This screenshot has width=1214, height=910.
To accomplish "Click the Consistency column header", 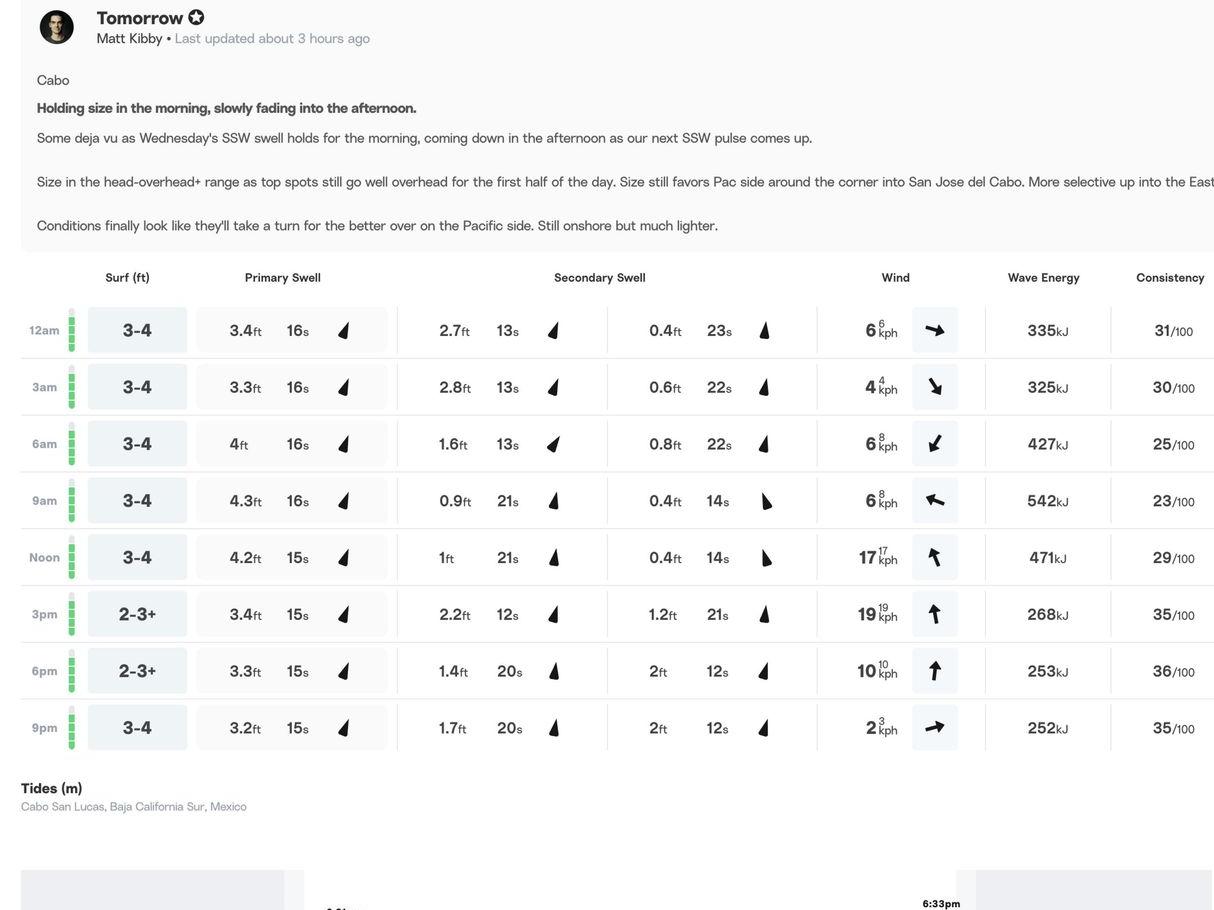I will pyautogui.click(x=1170, y=278).
